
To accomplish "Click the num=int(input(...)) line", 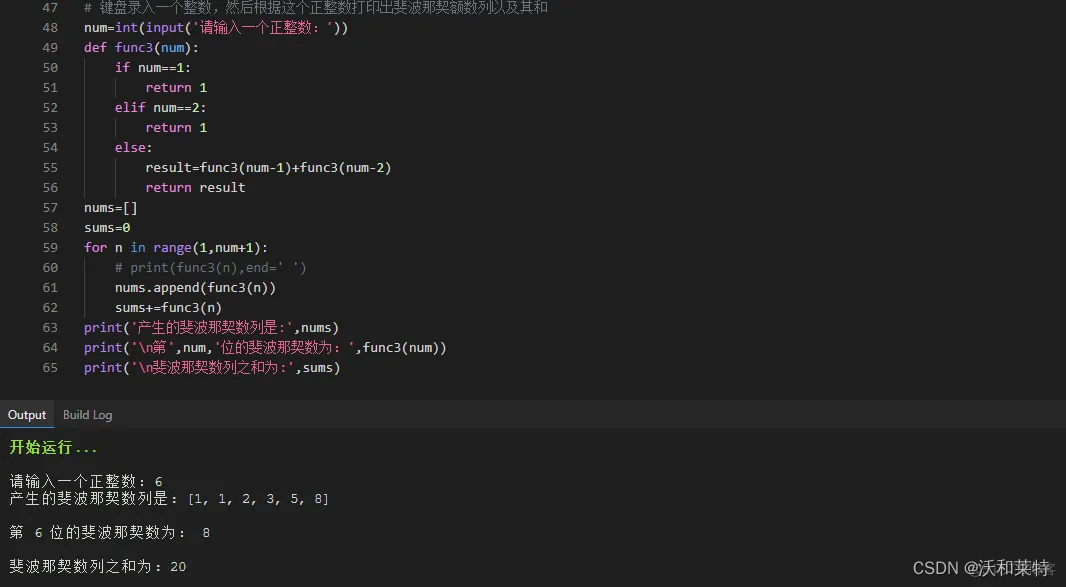I will (216, 28).
